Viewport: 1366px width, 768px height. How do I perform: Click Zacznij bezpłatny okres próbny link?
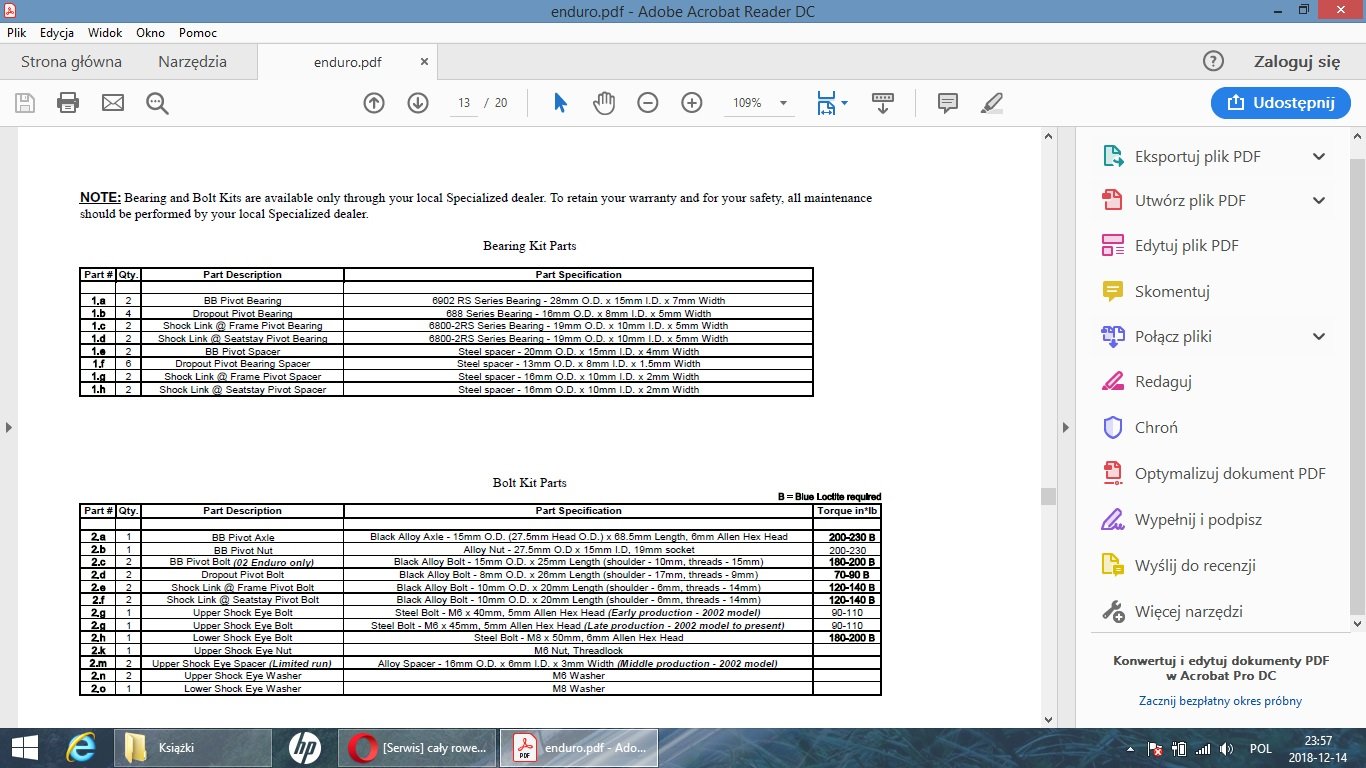[1220, 701]
